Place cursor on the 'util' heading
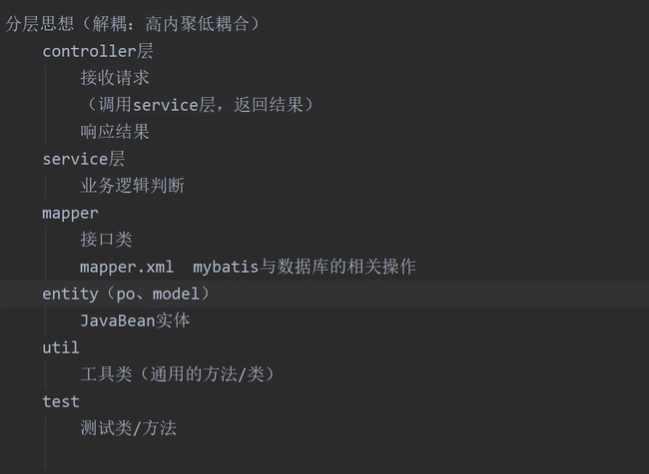649x474 pixels. 60,348
